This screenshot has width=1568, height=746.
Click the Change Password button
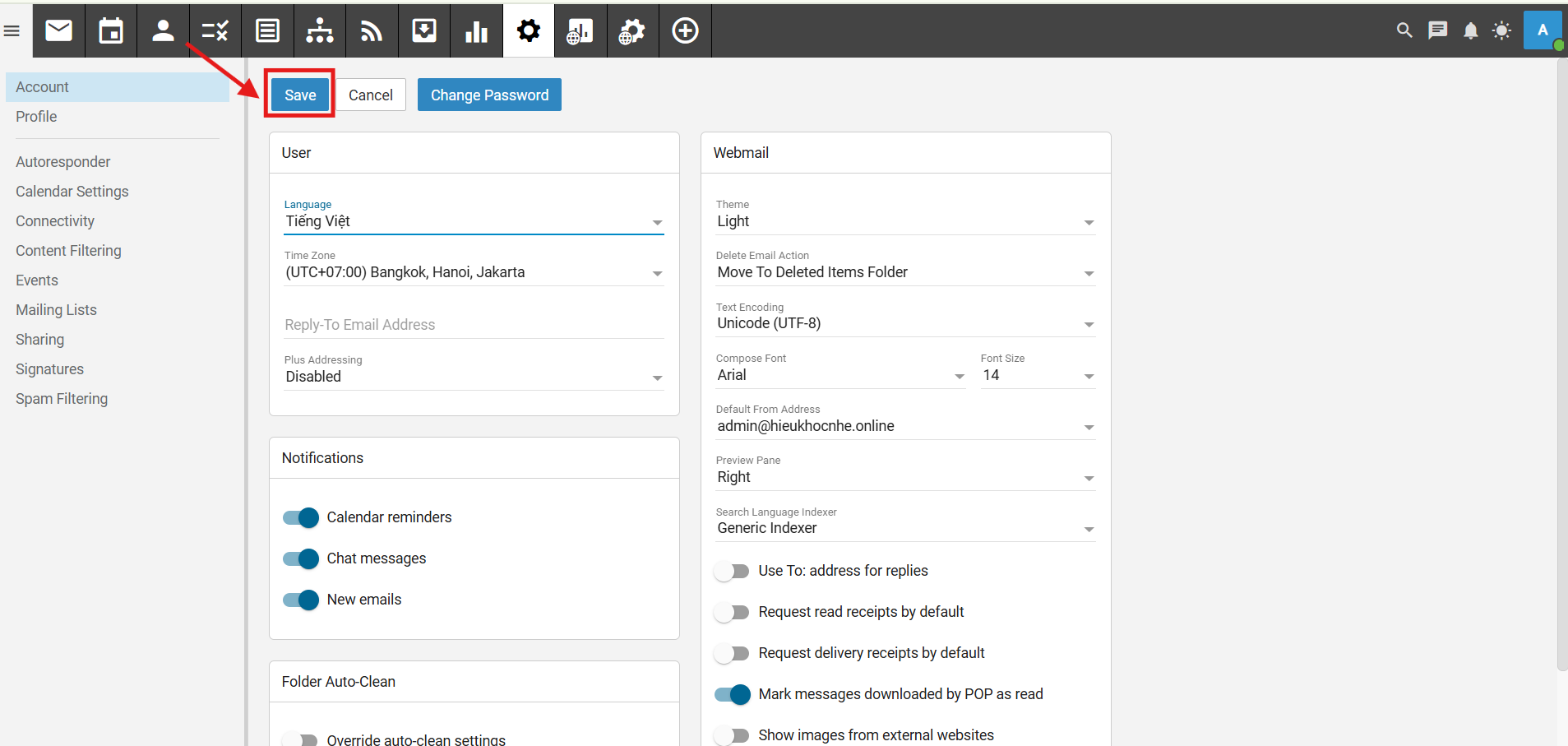pos(489,95)
